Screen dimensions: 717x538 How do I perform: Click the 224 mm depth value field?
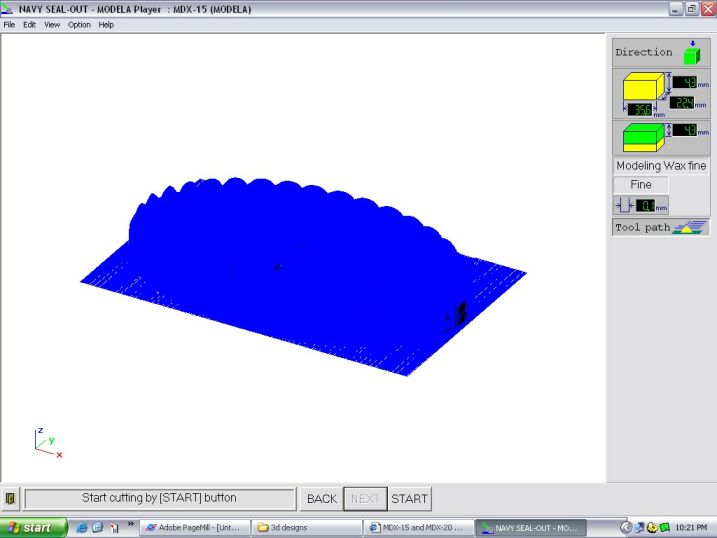point(682,102)
